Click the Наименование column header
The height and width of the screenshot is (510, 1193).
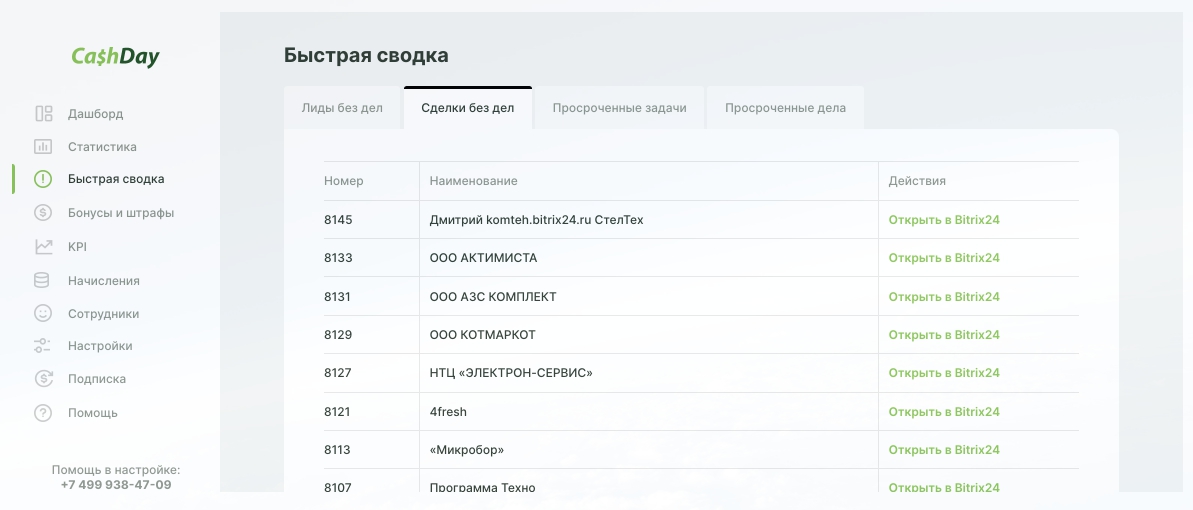[473, 181]
